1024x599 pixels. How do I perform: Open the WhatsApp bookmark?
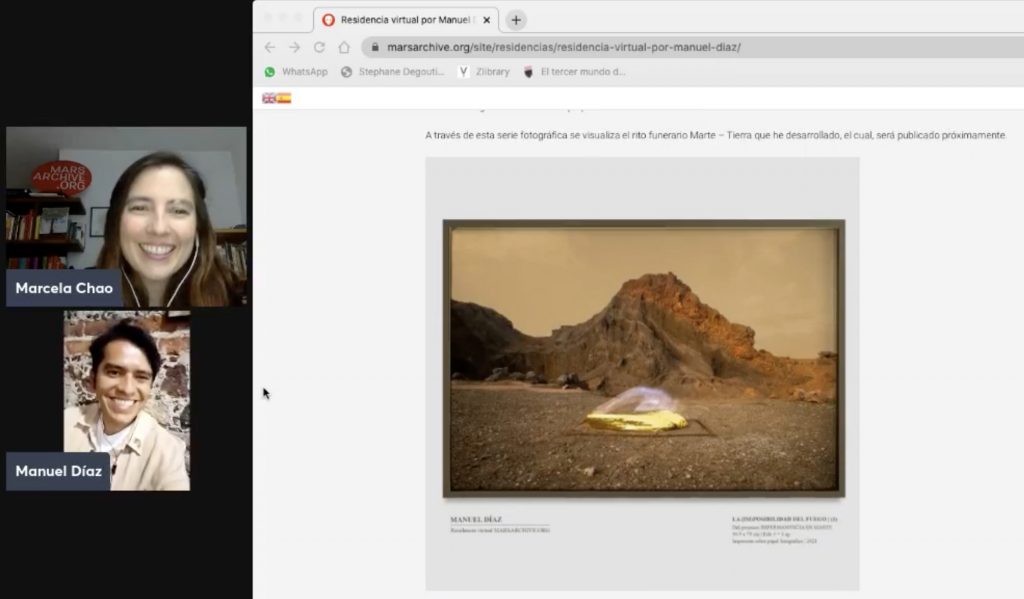296,72
